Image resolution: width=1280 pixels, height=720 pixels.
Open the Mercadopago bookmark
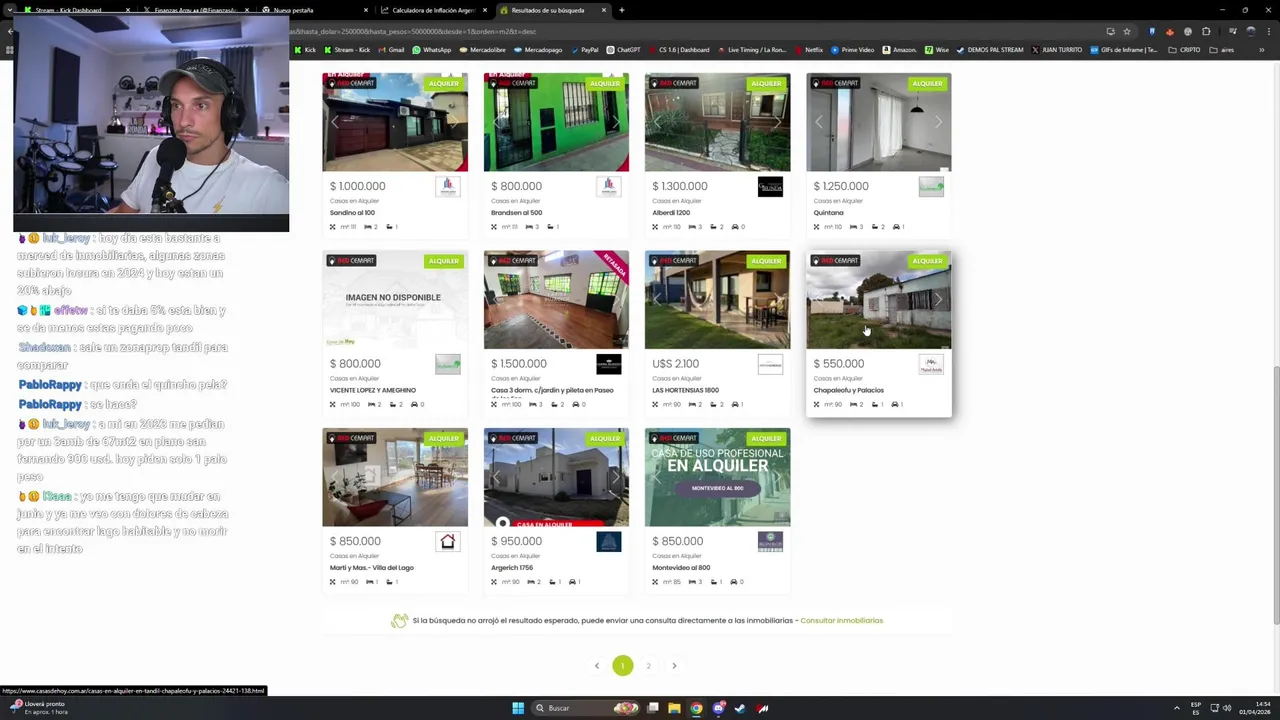(x=538, y=50)
